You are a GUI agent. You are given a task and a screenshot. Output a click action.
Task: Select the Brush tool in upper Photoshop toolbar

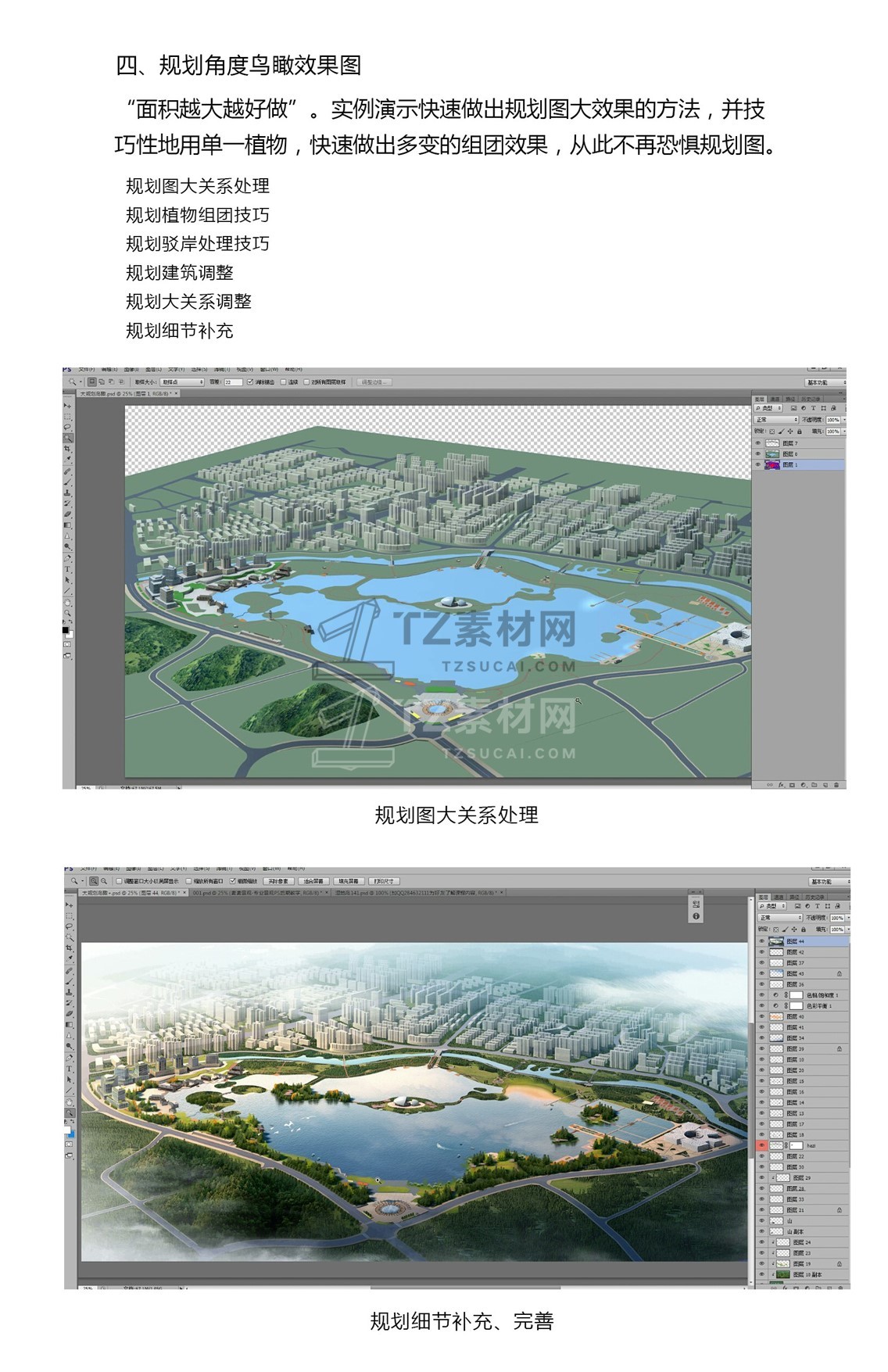coord(67,482)
